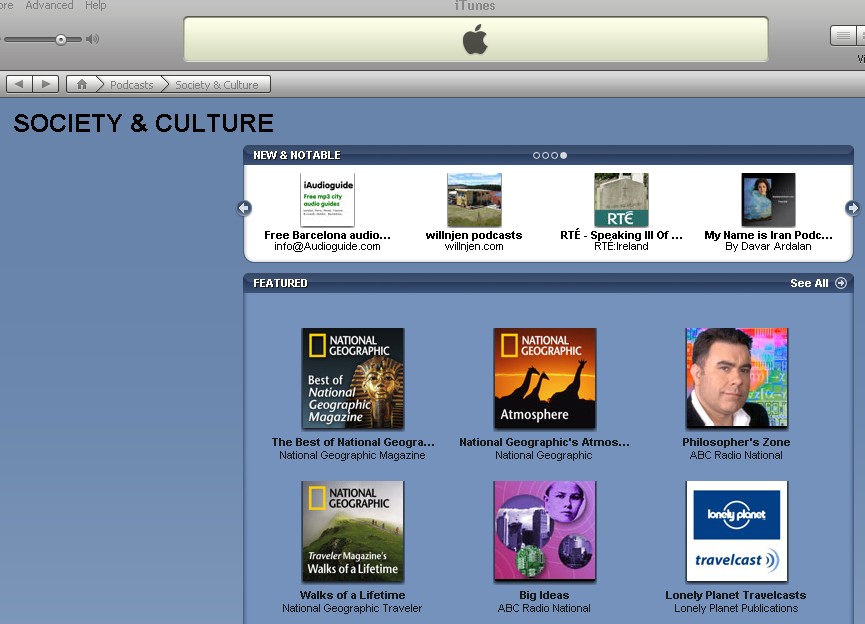Click Lonely Planet Publications author text
Screen dimensions: 865x624
pyautogui.click(x=736, y=608)
